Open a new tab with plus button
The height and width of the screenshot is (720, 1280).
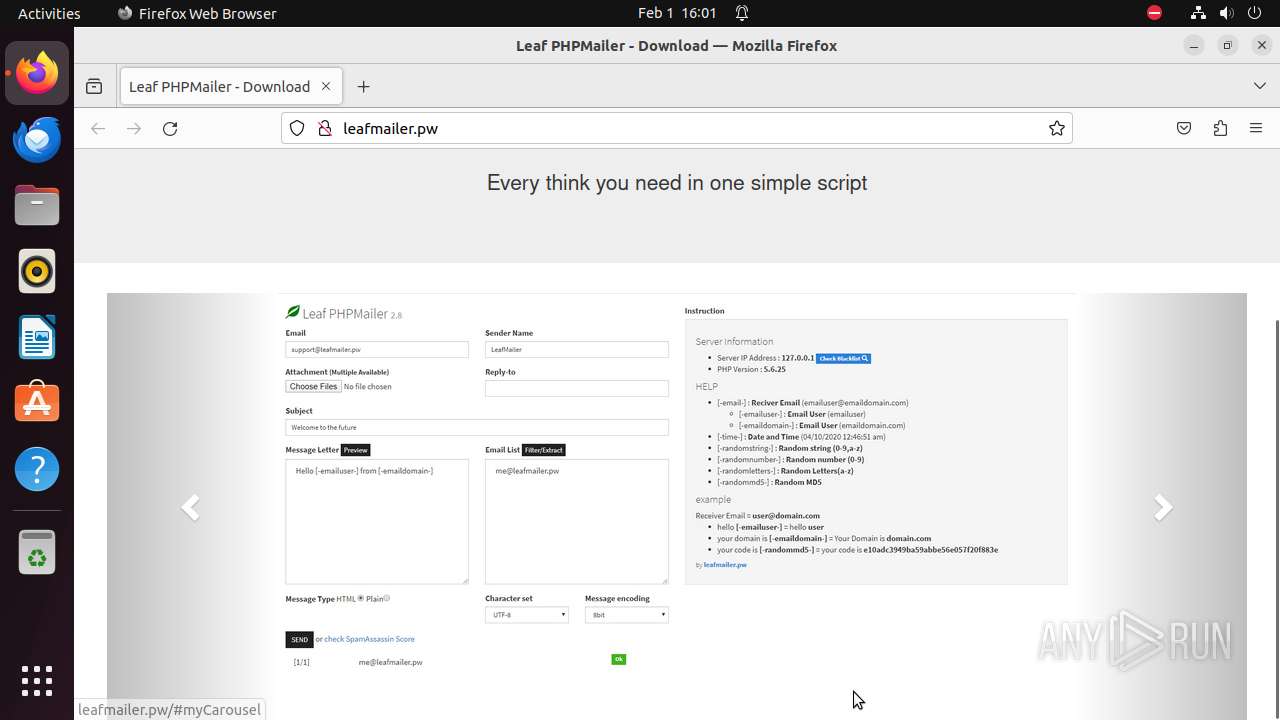[x=363, y=86]
